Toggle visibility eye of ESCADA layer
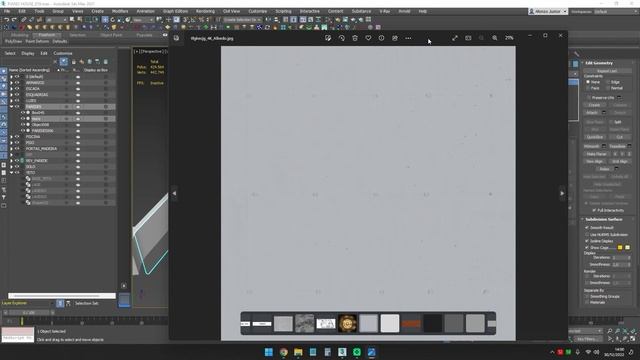The height and width of the screenshot is (360, 640). (x=17, y=89)
